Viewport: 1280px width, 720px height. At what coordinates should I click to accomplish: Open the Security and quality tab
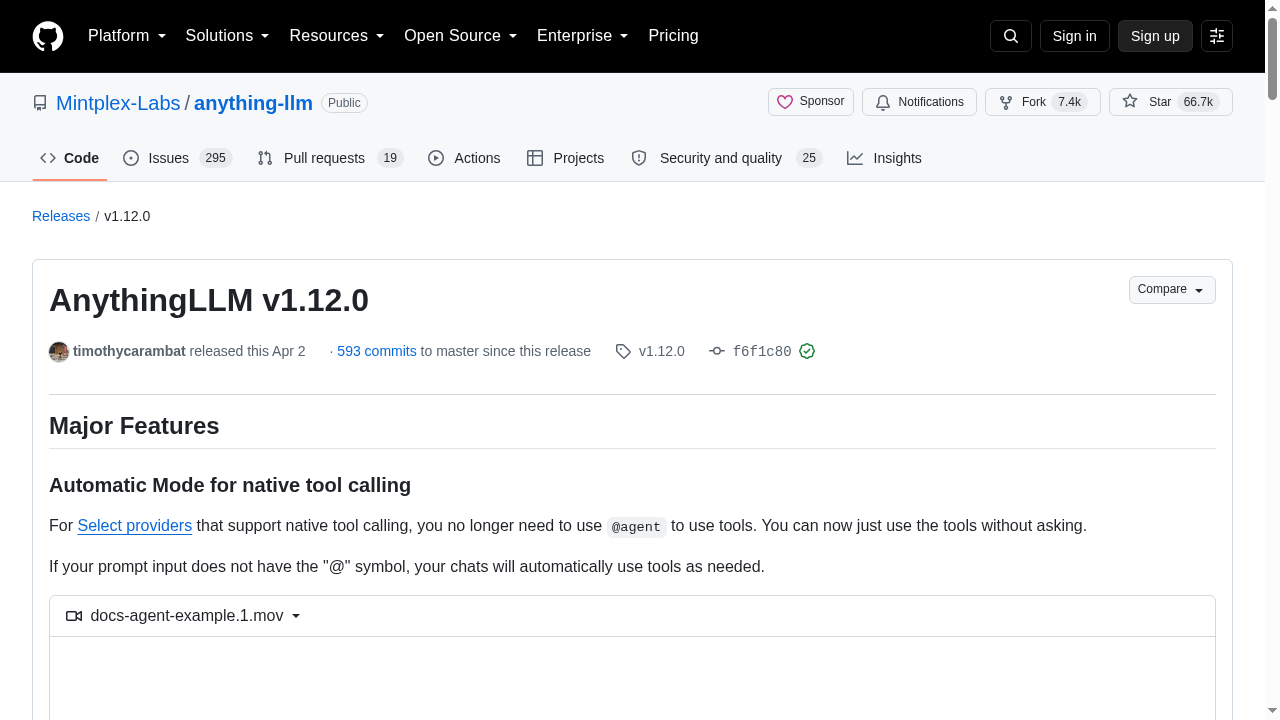click(726, 158)
